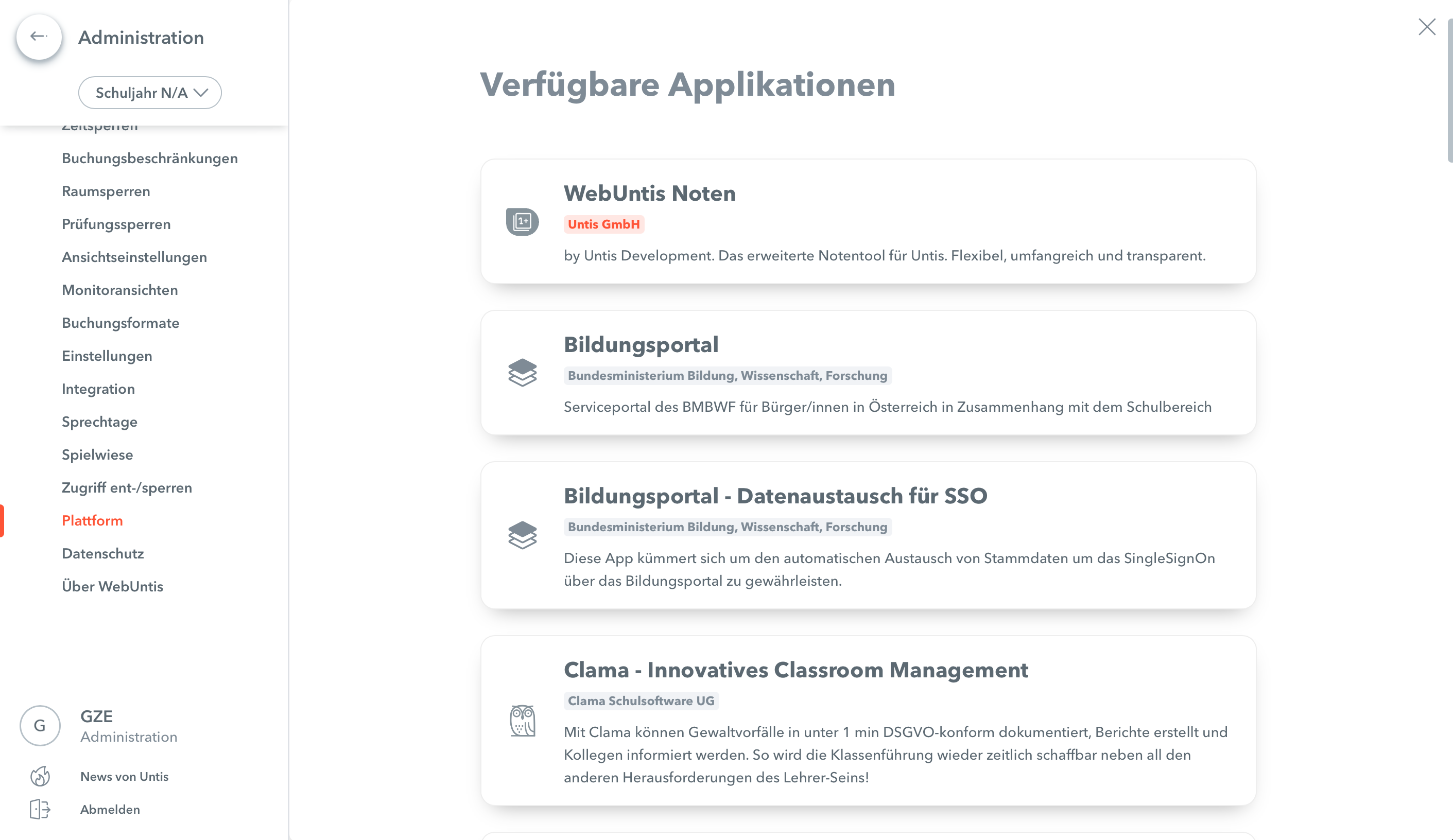Screen dimensions: 1453x840
Task: Click the Untis GmbH vendor tag
Action: (603, 224)
